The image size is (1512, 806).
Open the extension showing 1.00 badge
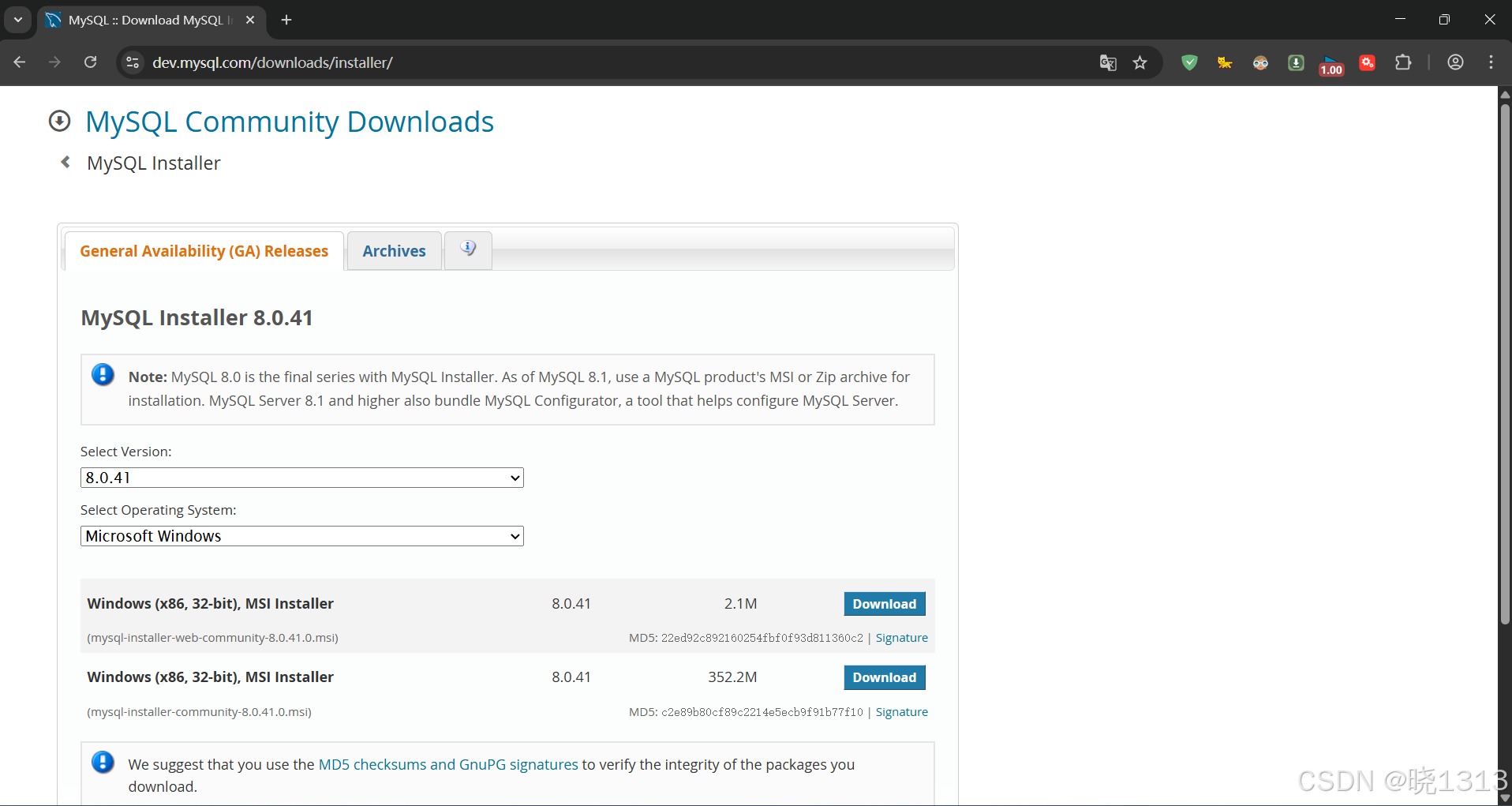pyautogui.click(x=1331, y=65)
